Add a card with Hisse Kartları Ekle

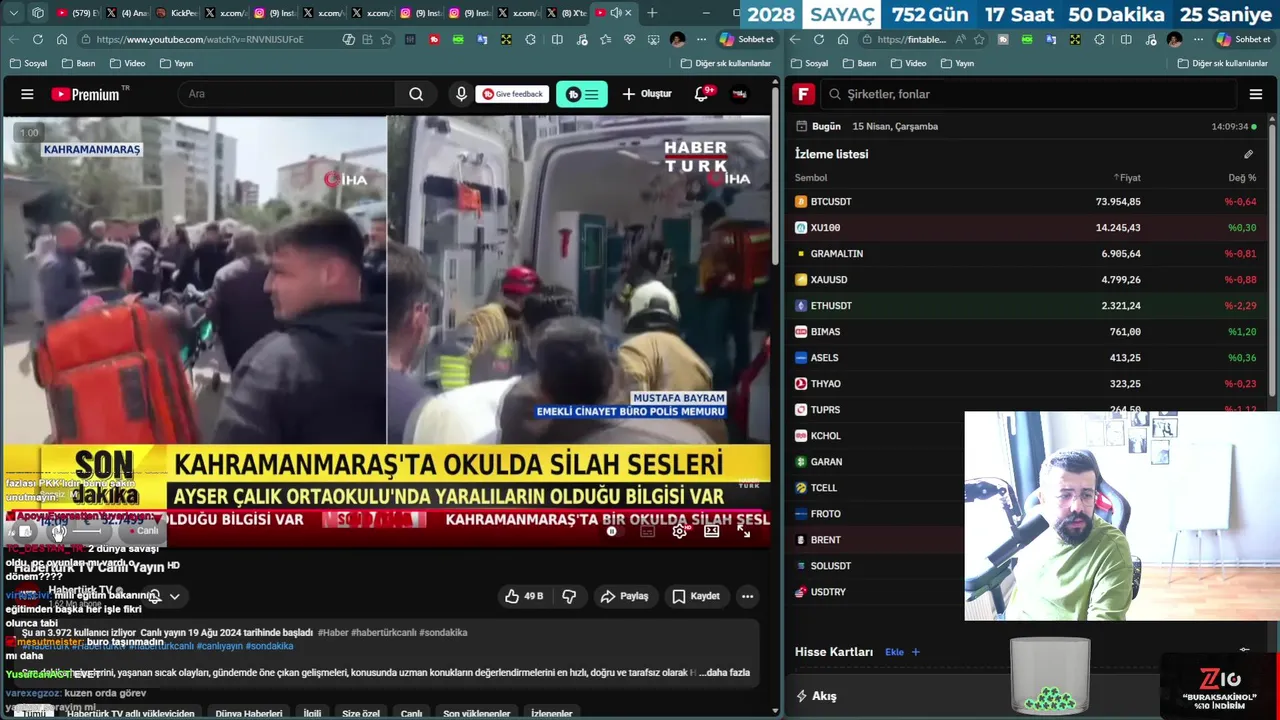coord(902,652)
